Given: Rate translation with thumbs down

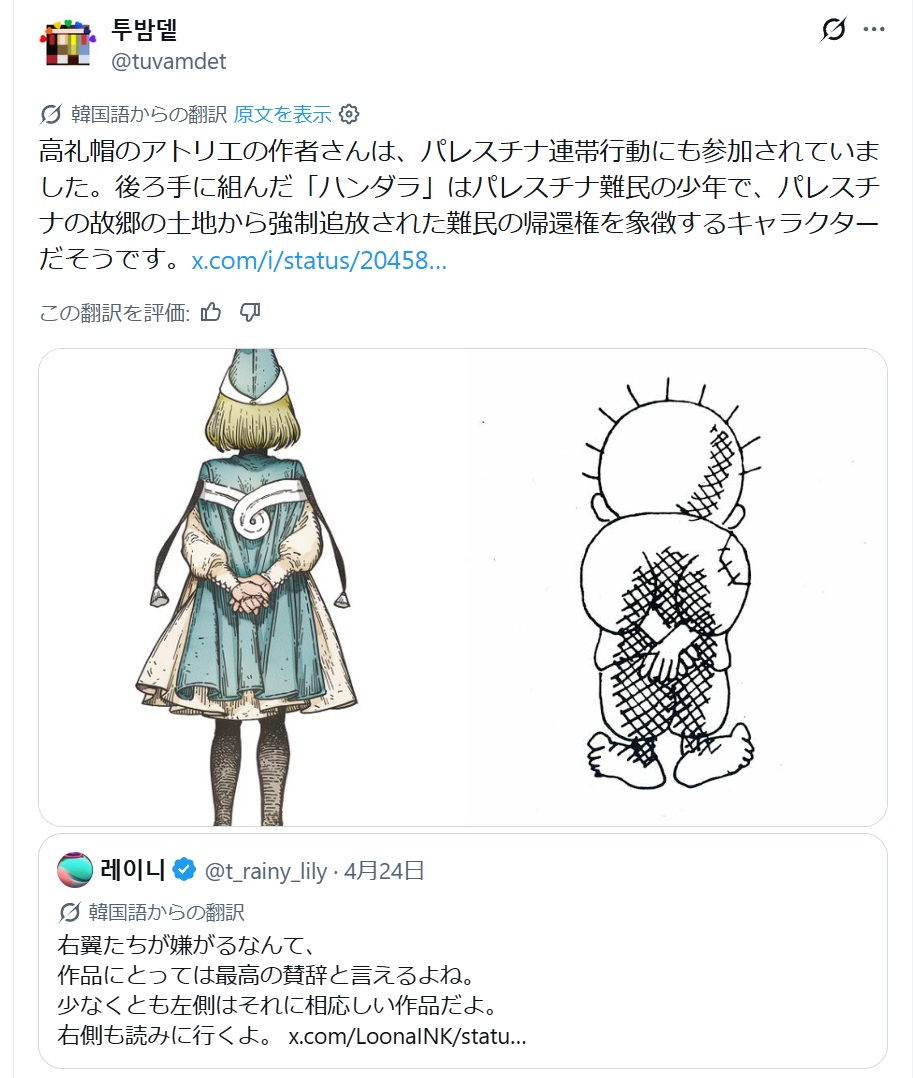Looking at the screenshot, I should 250,313.
